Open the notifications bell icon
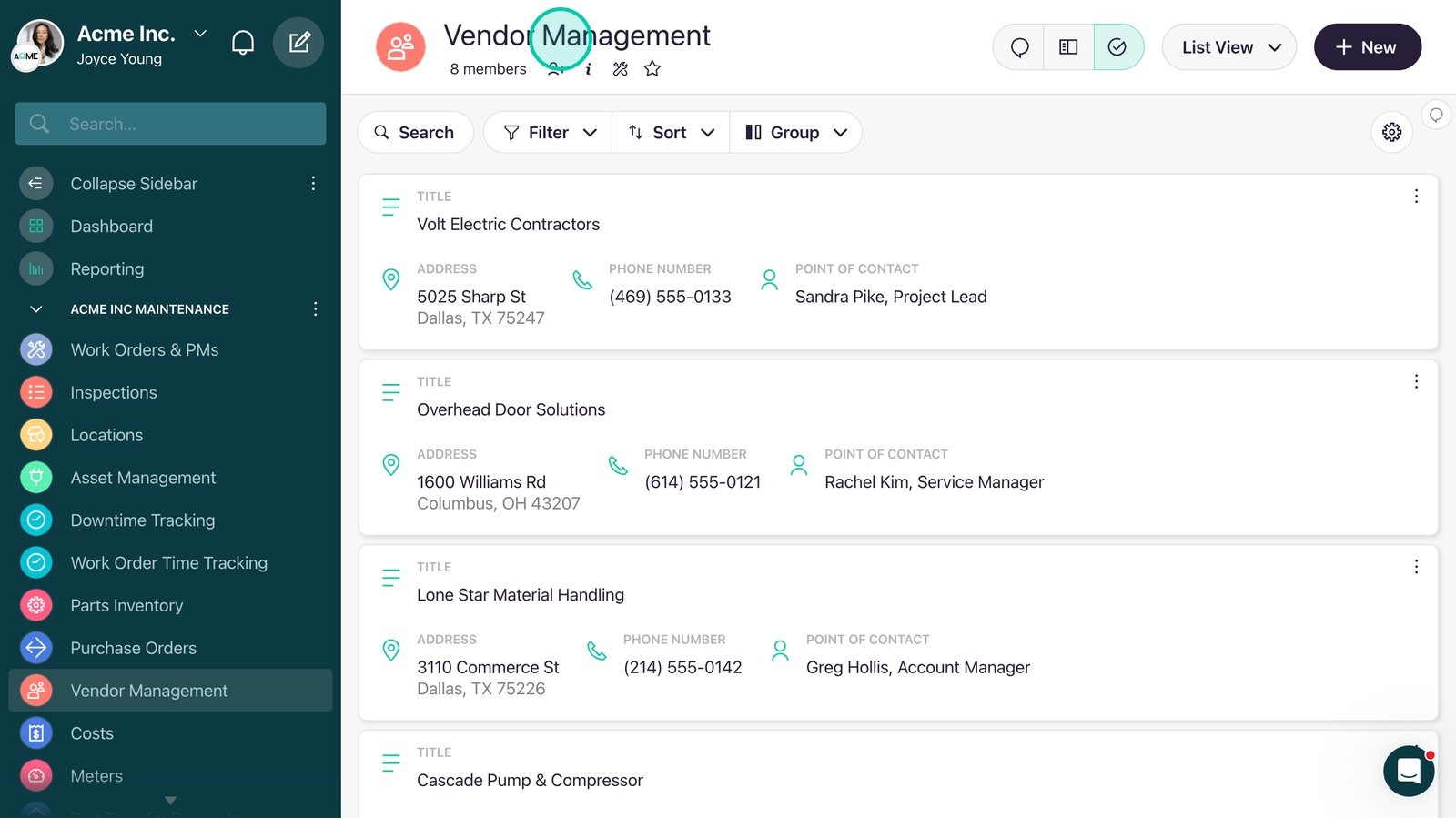The image size is (1456, 818). tap(243, 43)
